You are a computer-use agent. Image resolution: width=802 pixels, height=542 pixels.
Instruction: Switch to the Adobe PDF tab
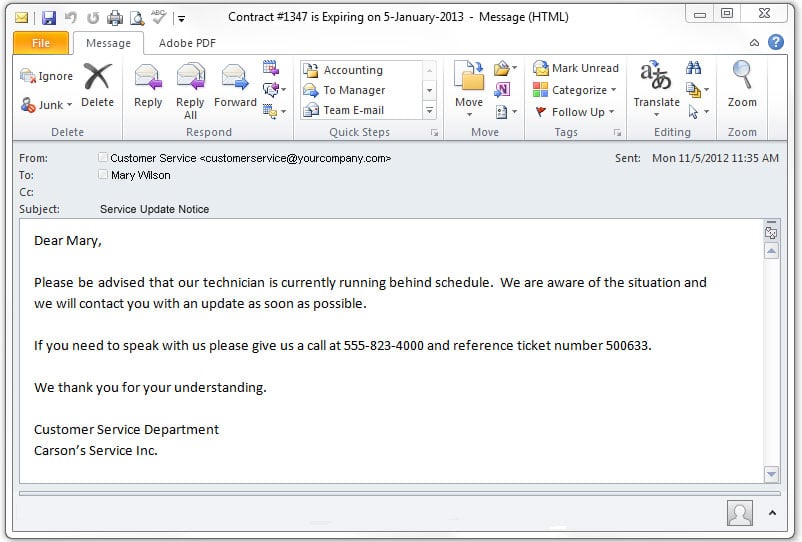click(187, 43)
